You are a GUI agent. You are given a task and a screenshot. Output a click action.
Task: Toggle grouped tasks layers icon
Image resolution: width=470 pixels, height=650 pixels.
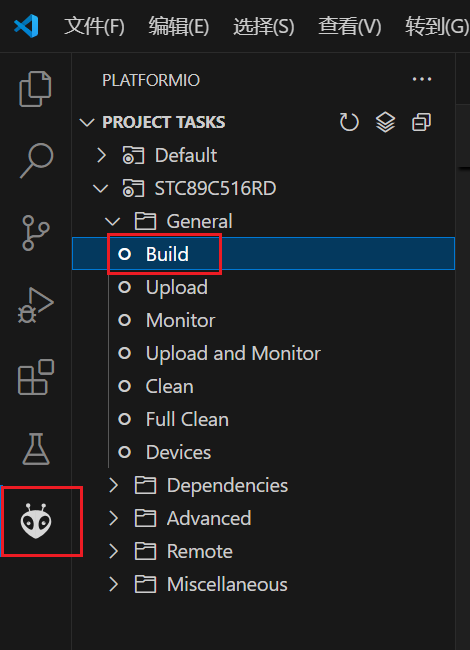pyautogui.click(x=385, y=122)
